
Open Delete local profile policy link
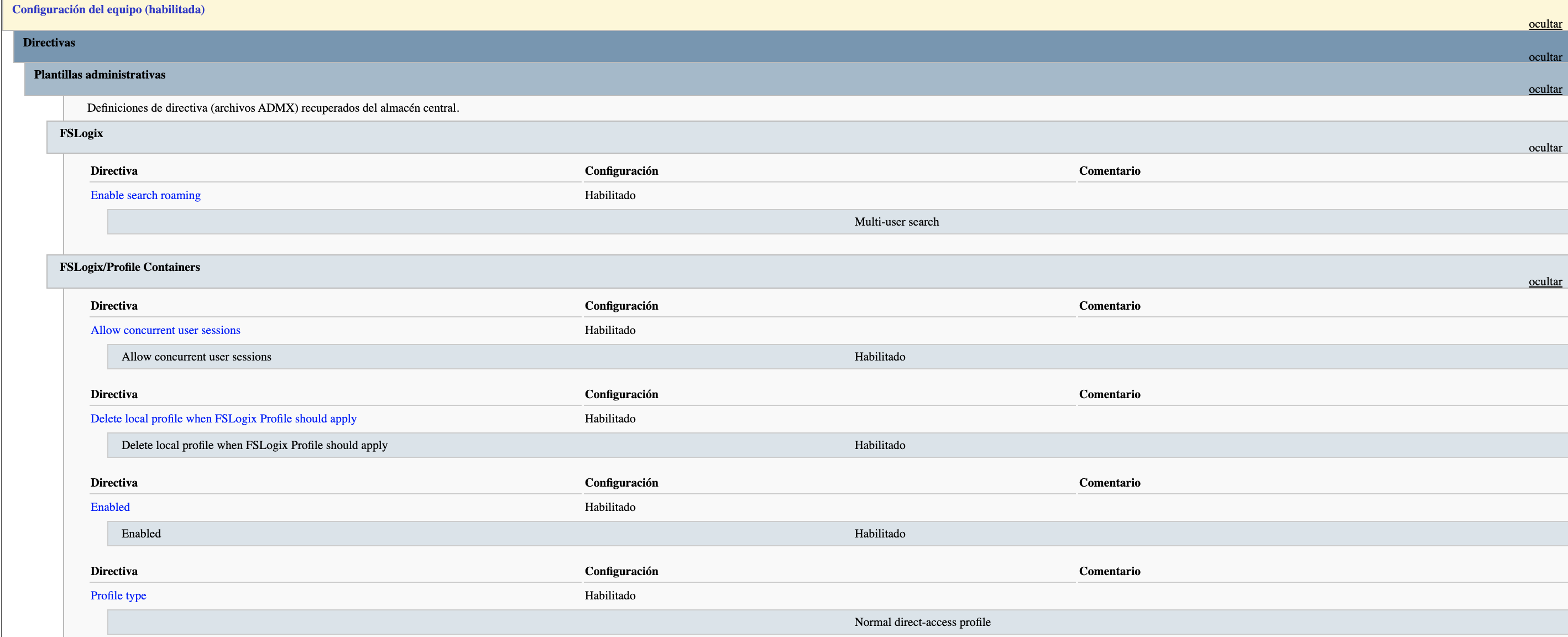[x=223, y=419]
